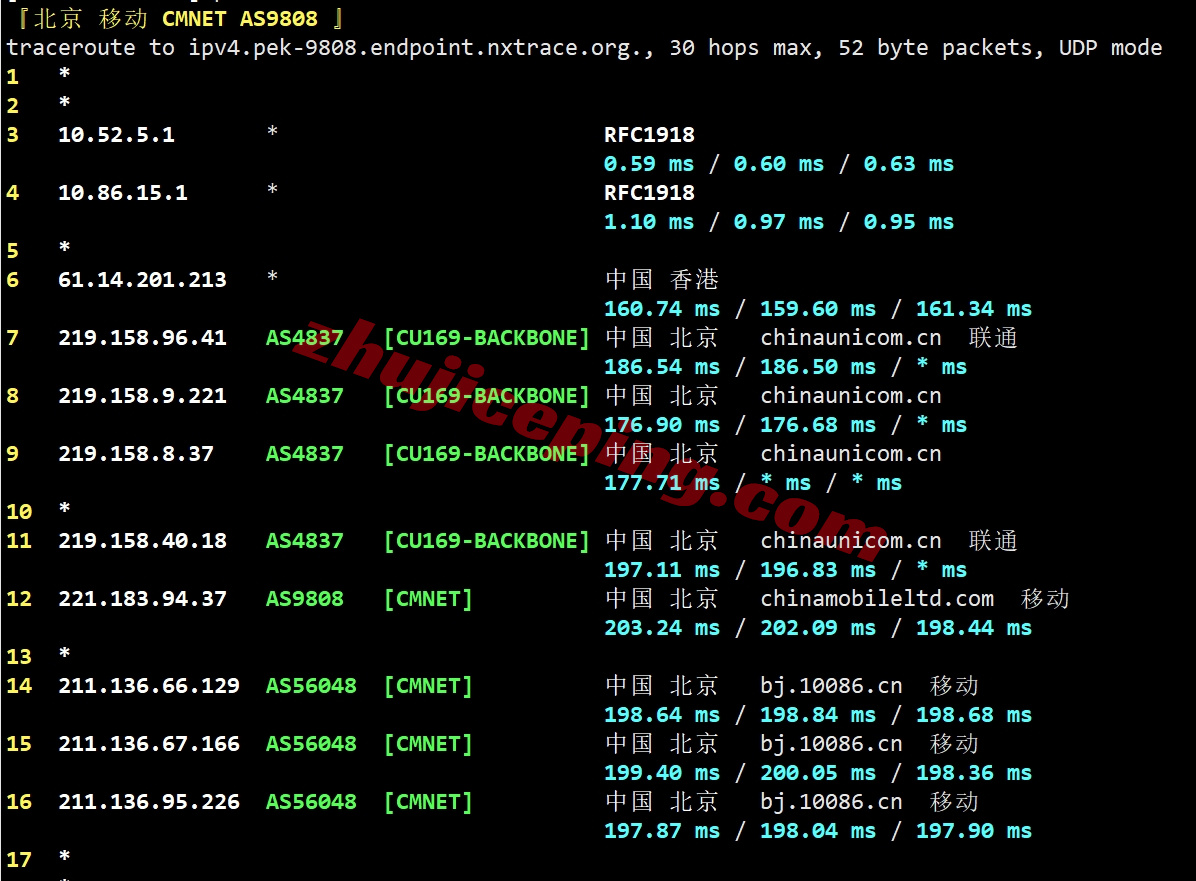Image resolution: width=1196 pixels, height=881 pixels.
Task: Click the chinamobileltd.com hostname
Action: click(x=877, y=599)
